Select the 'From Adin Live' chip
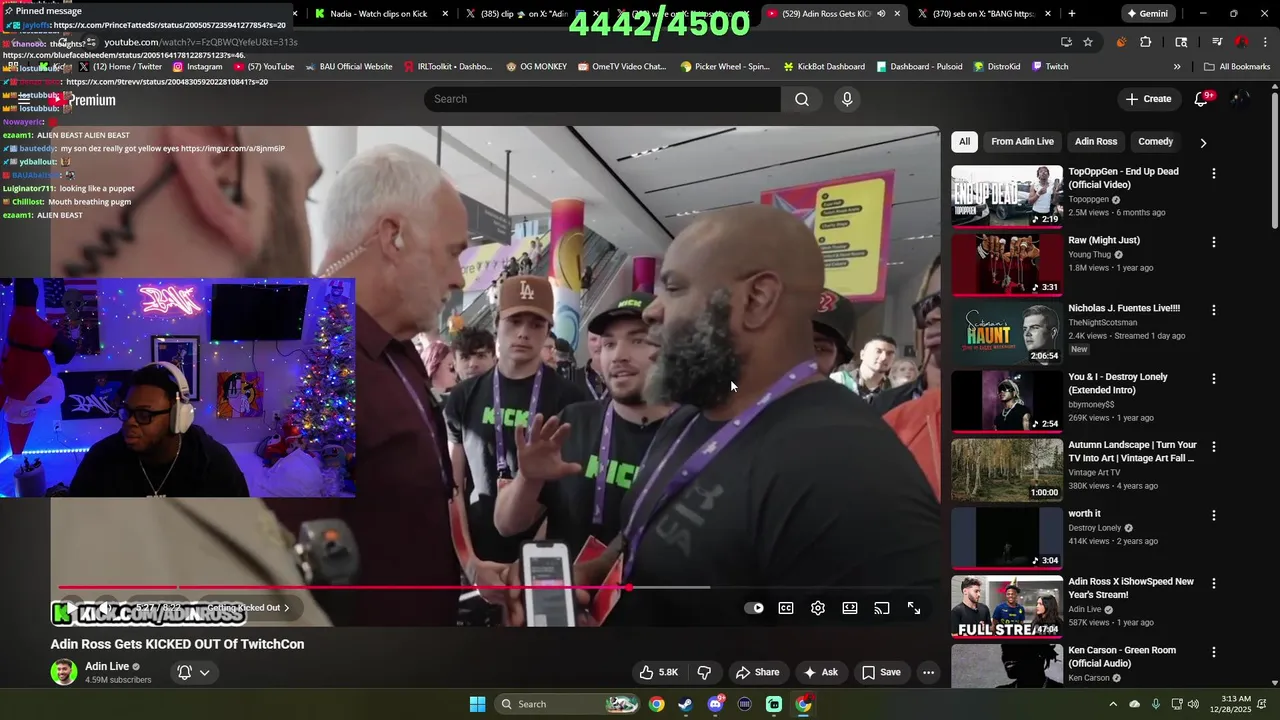This screenshot has height=720, width=1280. (1022, 142)
